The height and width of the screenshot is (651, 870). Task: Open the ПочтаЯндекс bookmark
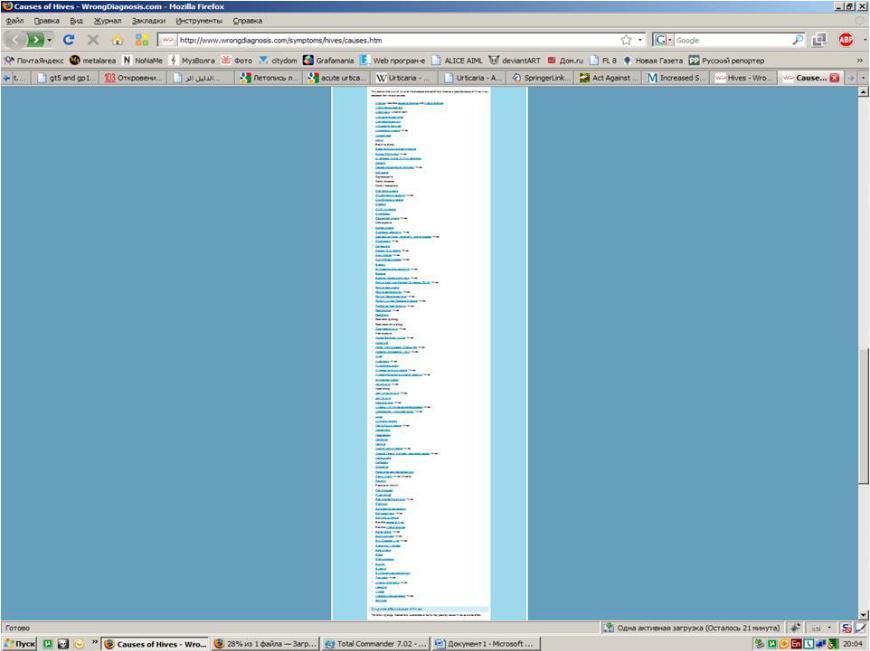34,60
